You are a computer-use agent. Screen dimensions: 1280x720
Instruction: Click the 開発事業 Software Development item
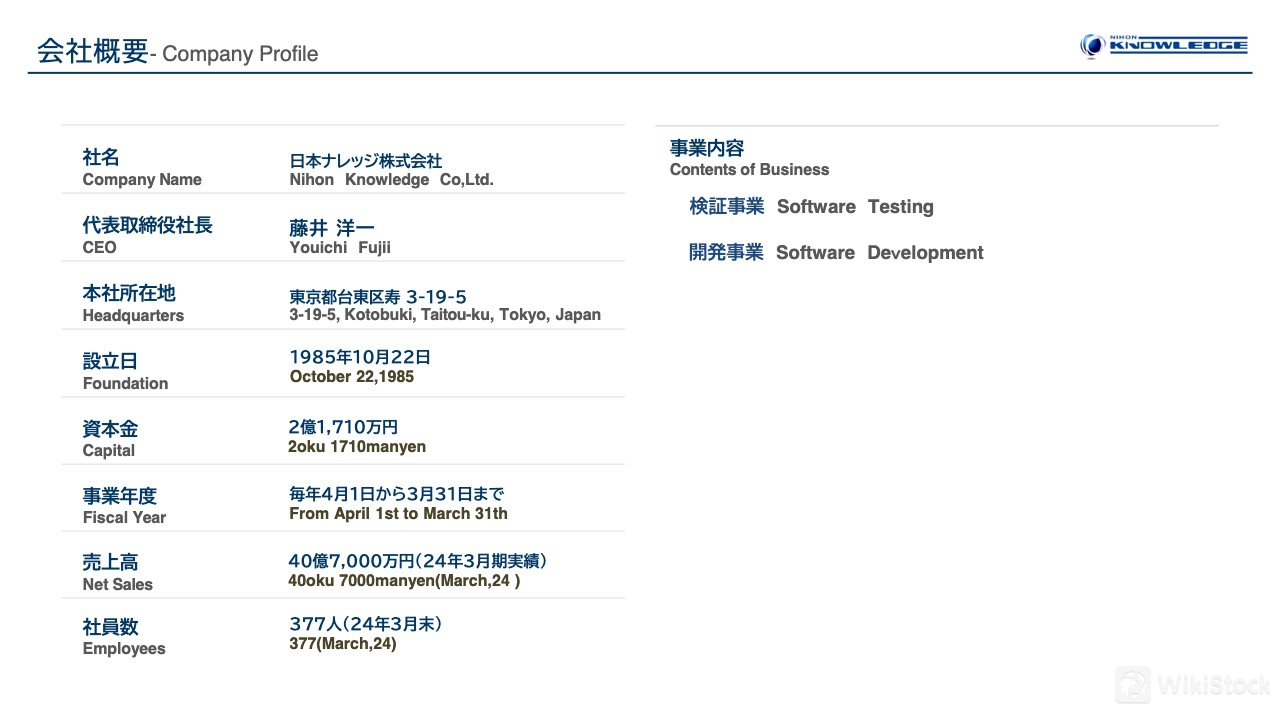pyautogui.click(x=836, y=253)
